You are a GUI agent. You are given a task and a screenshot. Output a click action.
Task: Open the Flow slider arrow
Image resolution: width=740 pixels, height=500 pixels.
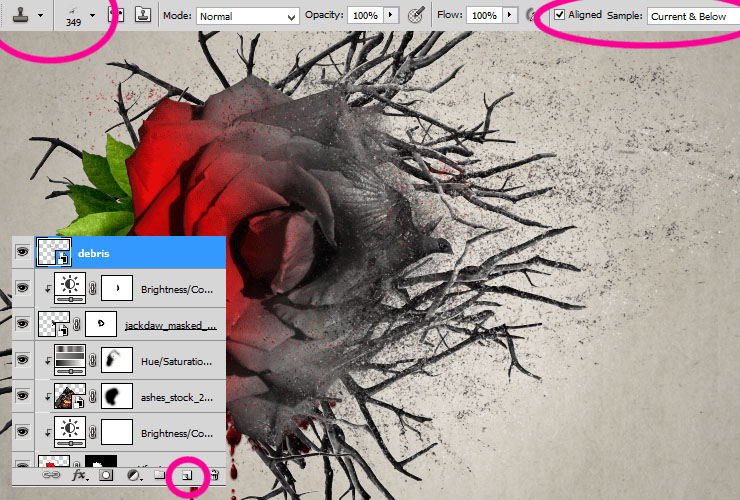coord(510,15)
